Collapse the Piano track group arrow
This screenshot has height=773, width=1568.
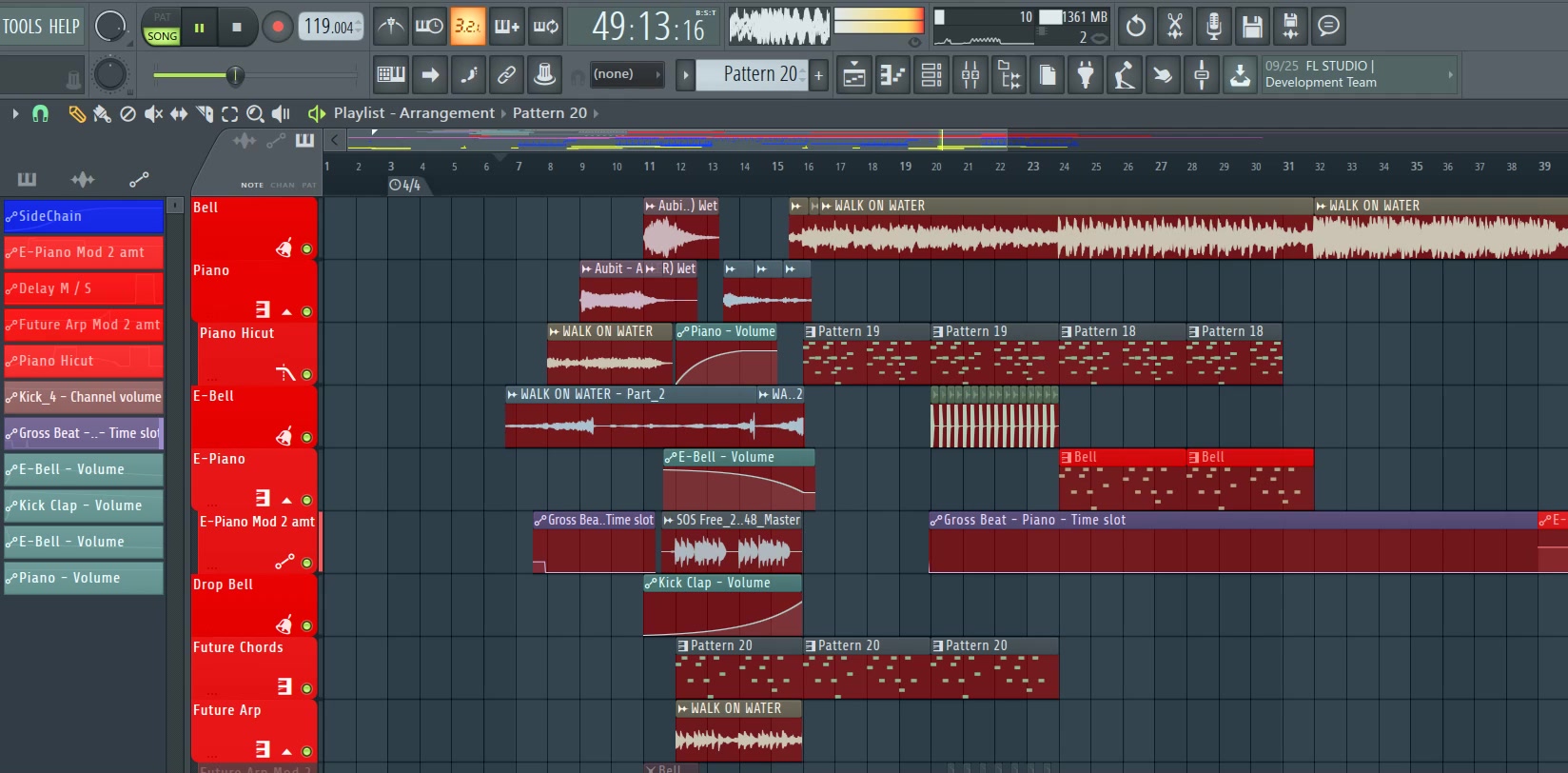(x=286, y=311)
